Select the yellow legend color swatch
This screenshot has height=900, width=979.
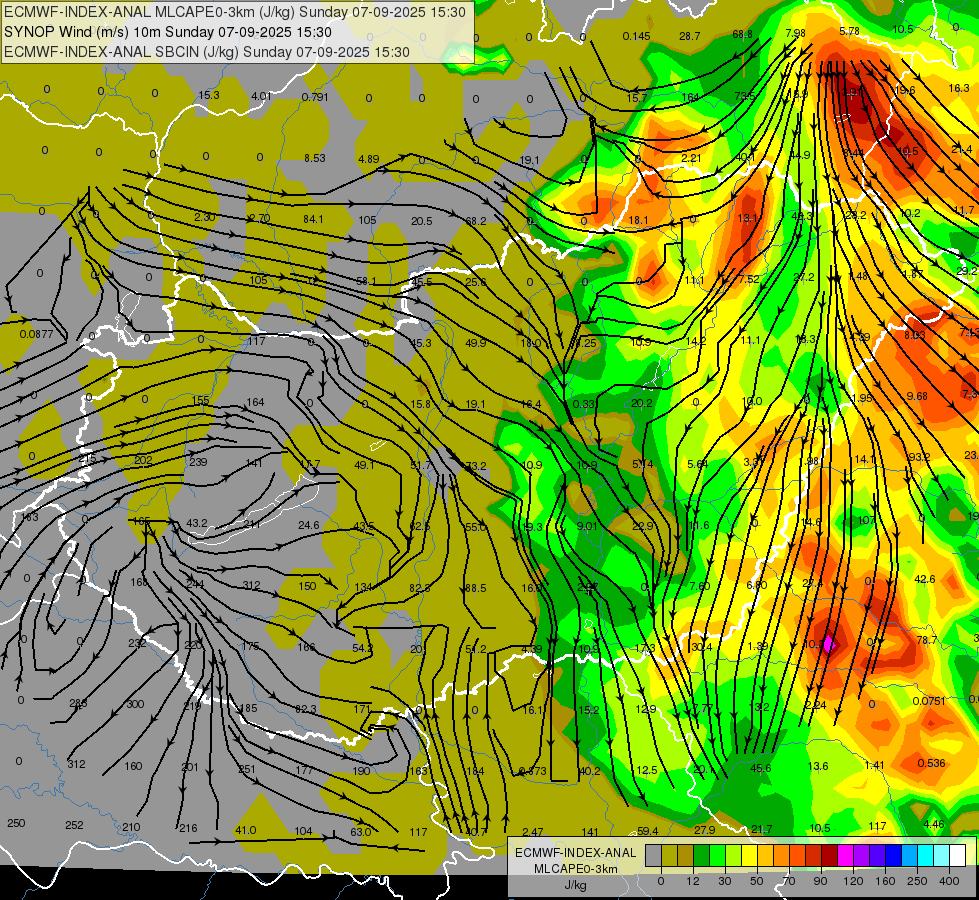pyautogui.click(x=750, y=855)
